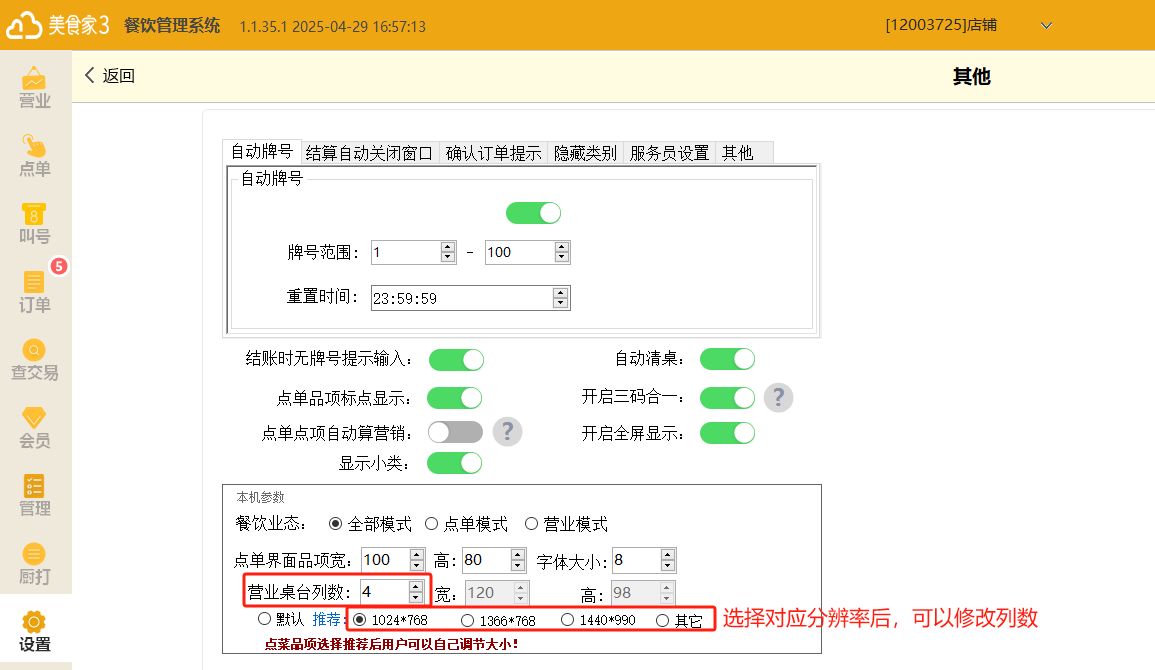Image resolution: width=1155 pixels, height=670 pixels.
Task: Switch to 结算自动关闭窗口 tab
Action: coord(370,153)
